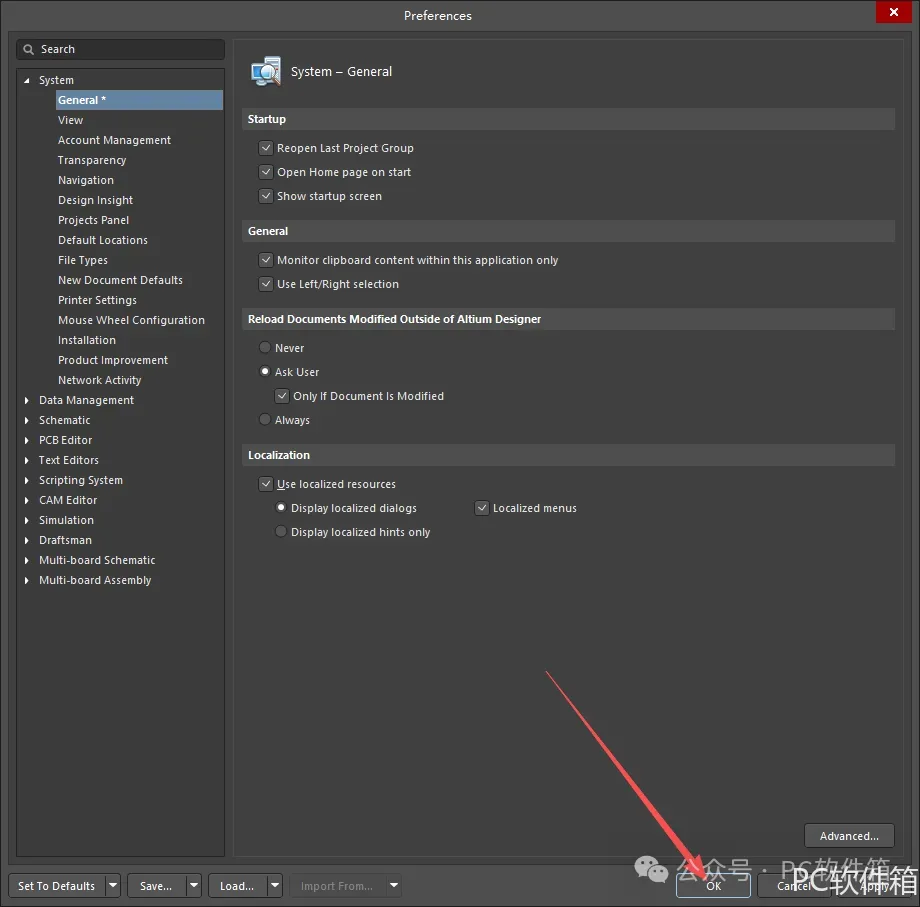Collapse the System tree node
Image resolution: width=920 pixels, height=907 pixels.
(x=26, y=80)
